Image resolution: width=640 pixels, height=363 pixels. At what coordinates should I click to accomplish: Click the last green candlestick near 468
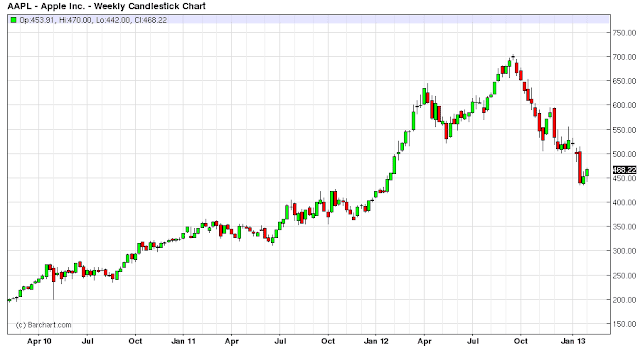click(587, 173)
